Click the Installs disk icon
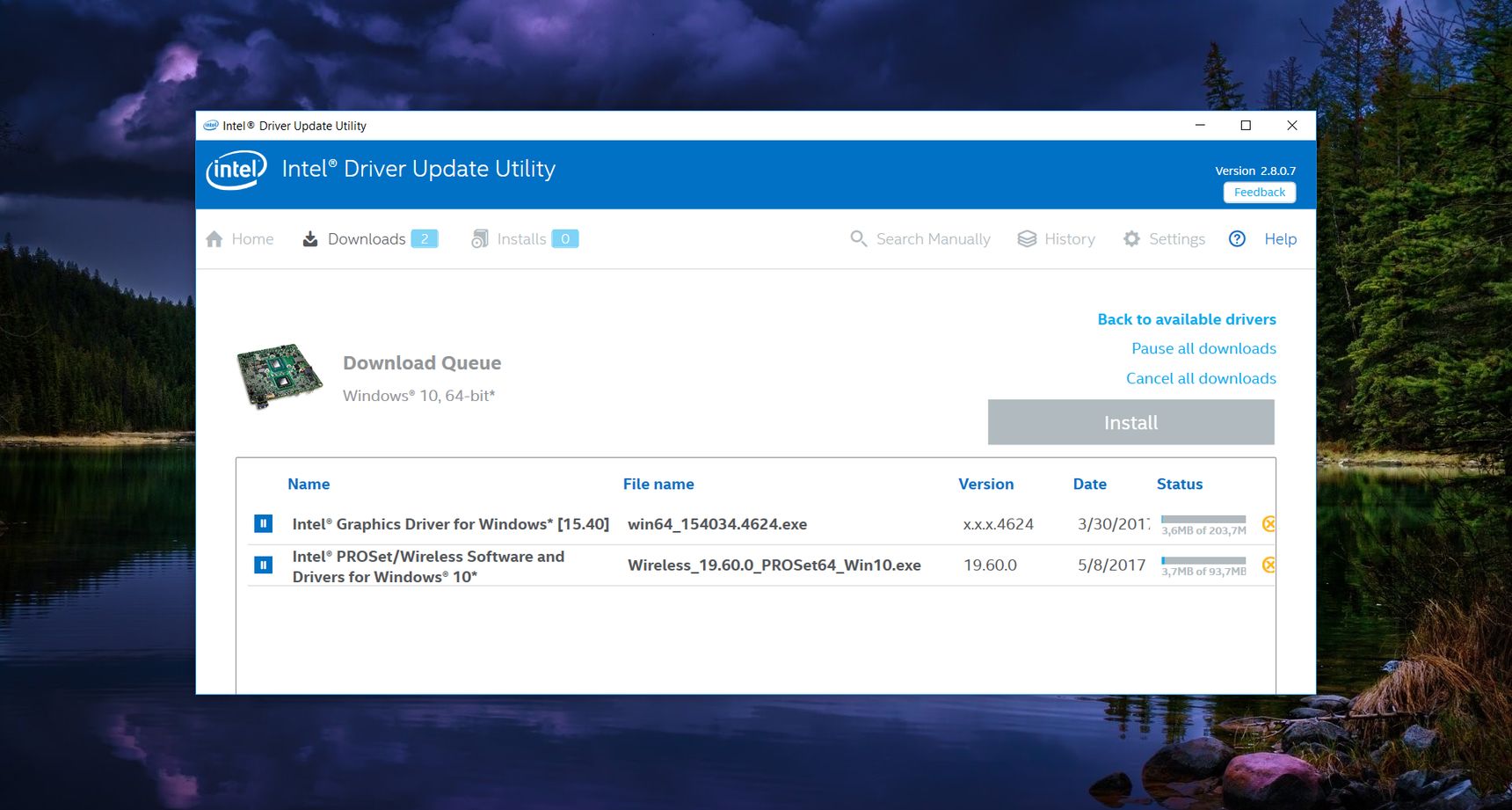1512x810 pixels. click(479, 239)
